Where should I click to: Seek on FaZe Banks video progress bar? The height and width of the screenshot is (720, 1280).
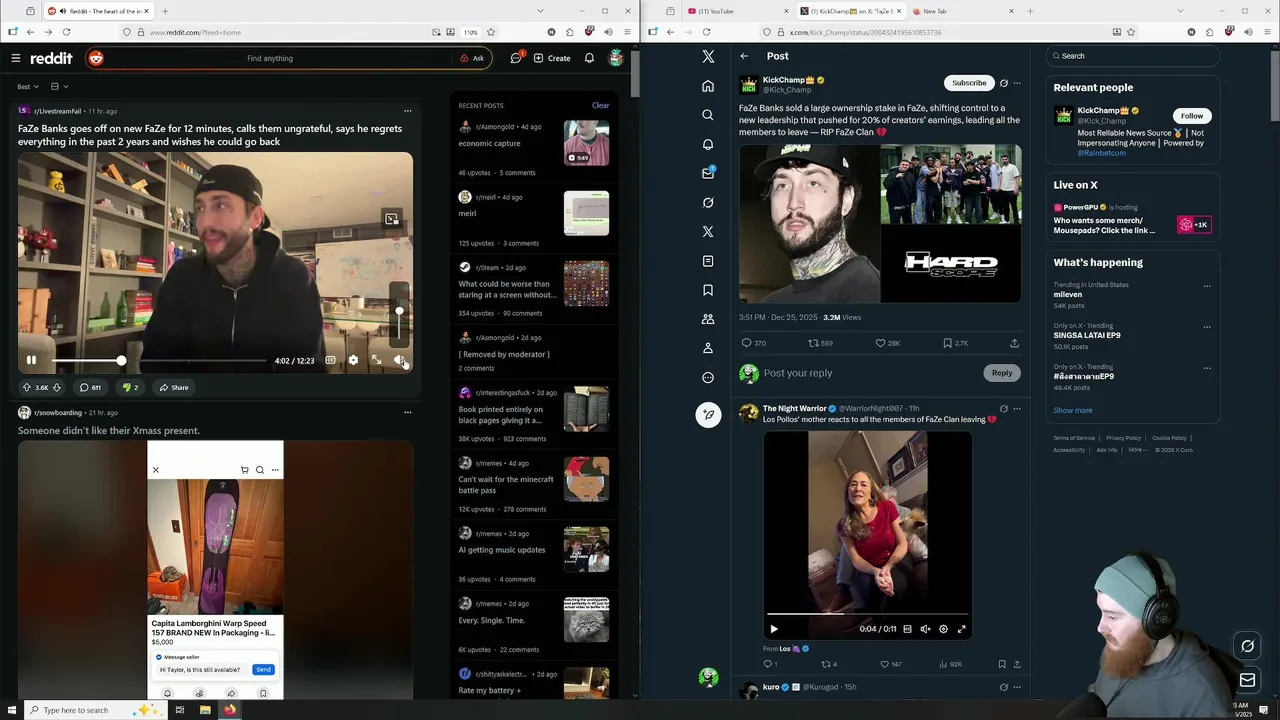pyautogui.click(x=159, y=360)
